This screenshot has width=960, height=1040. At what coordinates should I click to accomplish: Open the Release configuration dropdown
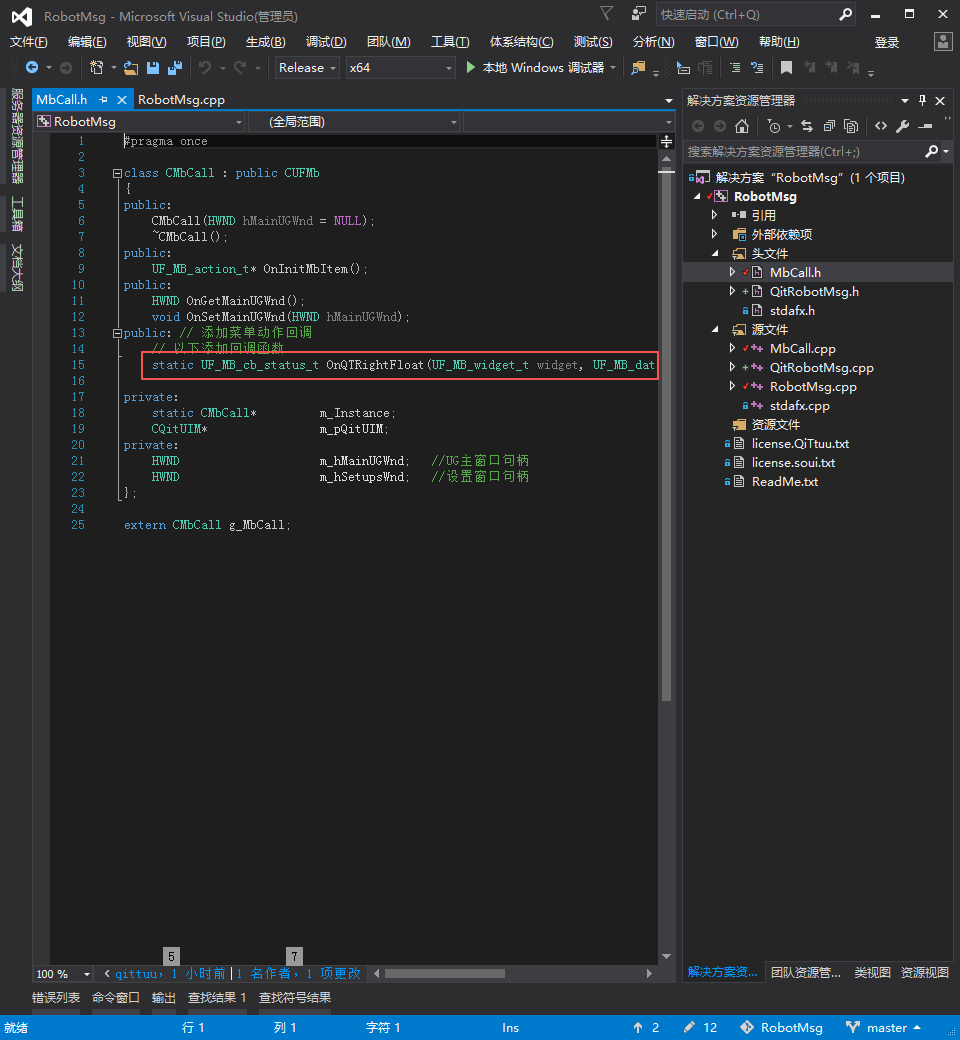pos(307,68)
